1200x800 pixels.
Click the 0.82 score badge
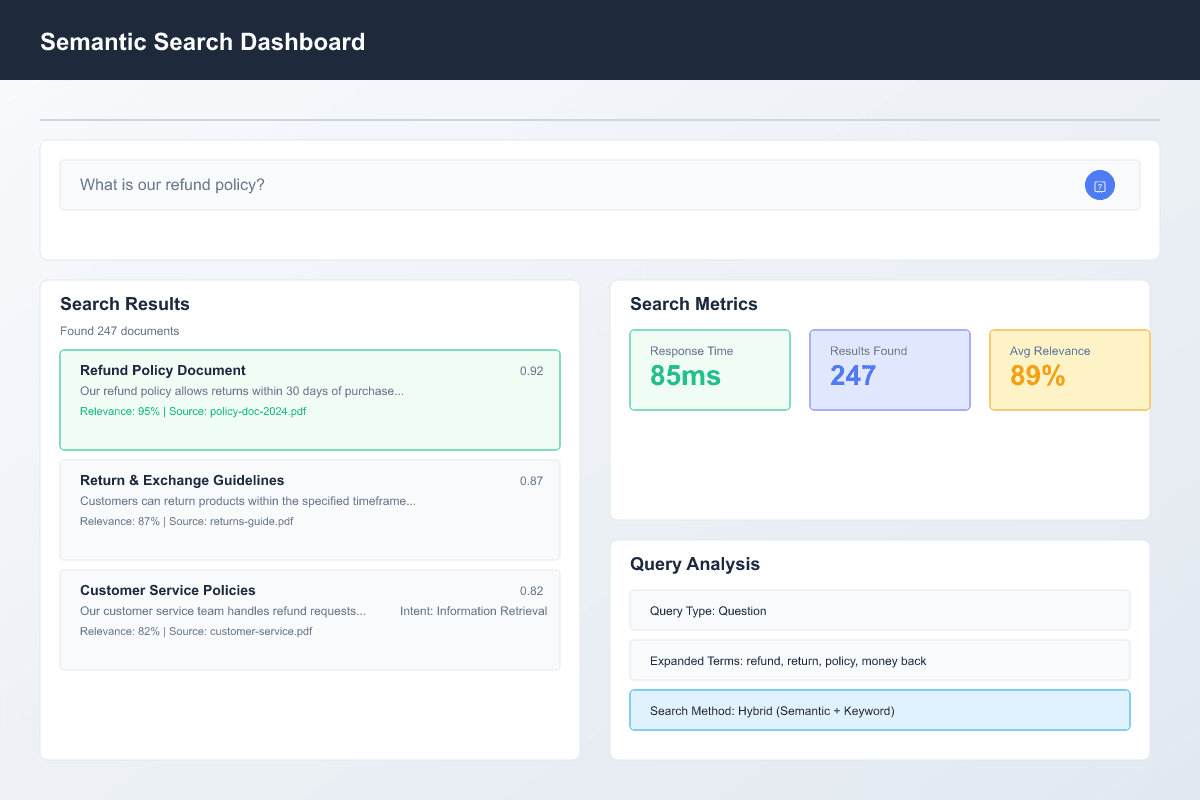[x=531, y=591]
